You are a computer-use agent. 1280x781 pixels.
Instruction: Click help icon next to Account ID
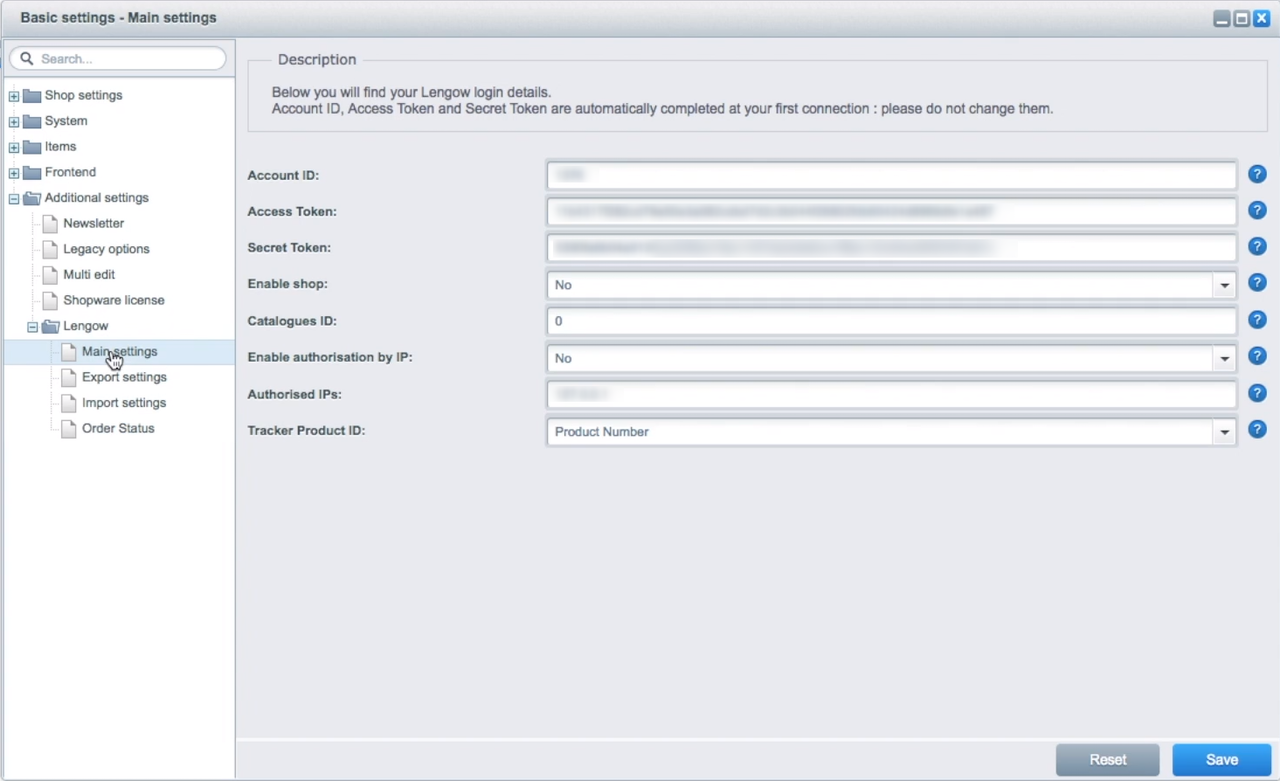(1257, 174)
